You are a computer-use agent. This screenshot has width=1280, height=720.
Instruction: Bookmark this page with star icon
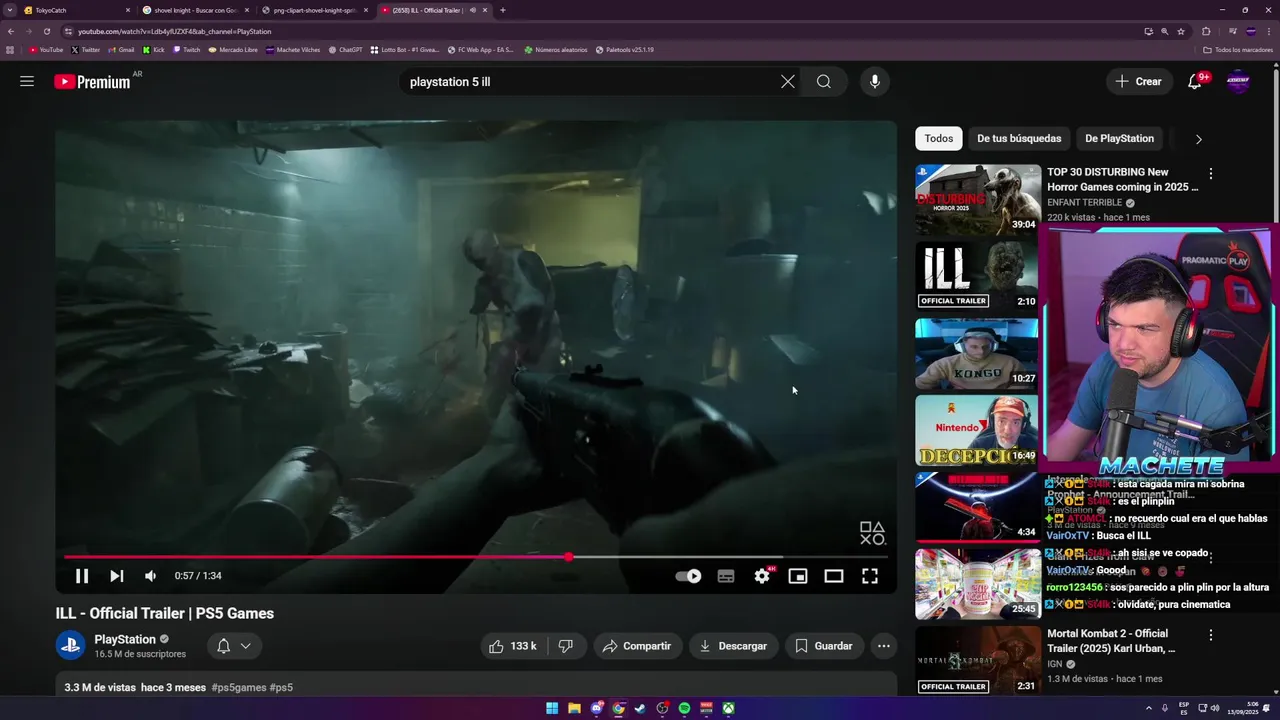pyautogui.click(x=1180, y=31)
